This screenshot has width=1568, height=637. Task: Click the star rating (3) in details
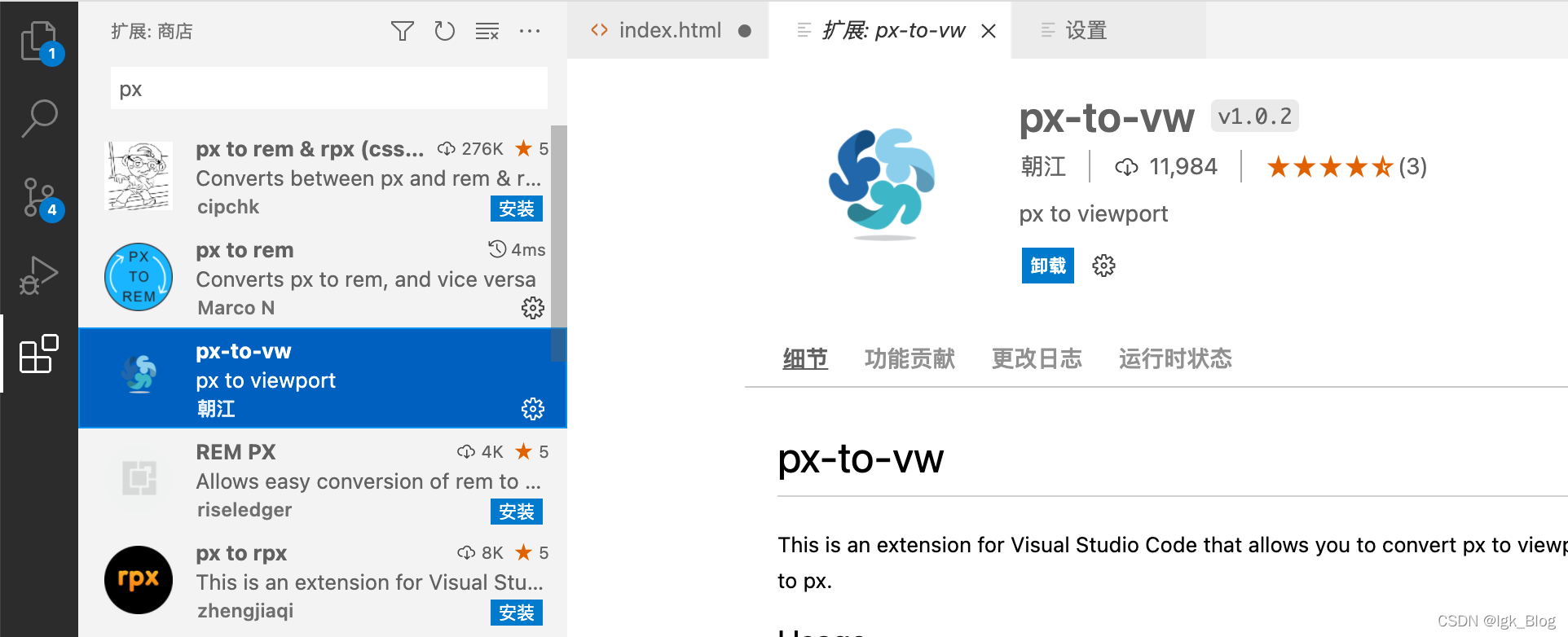click(1346, 167)
